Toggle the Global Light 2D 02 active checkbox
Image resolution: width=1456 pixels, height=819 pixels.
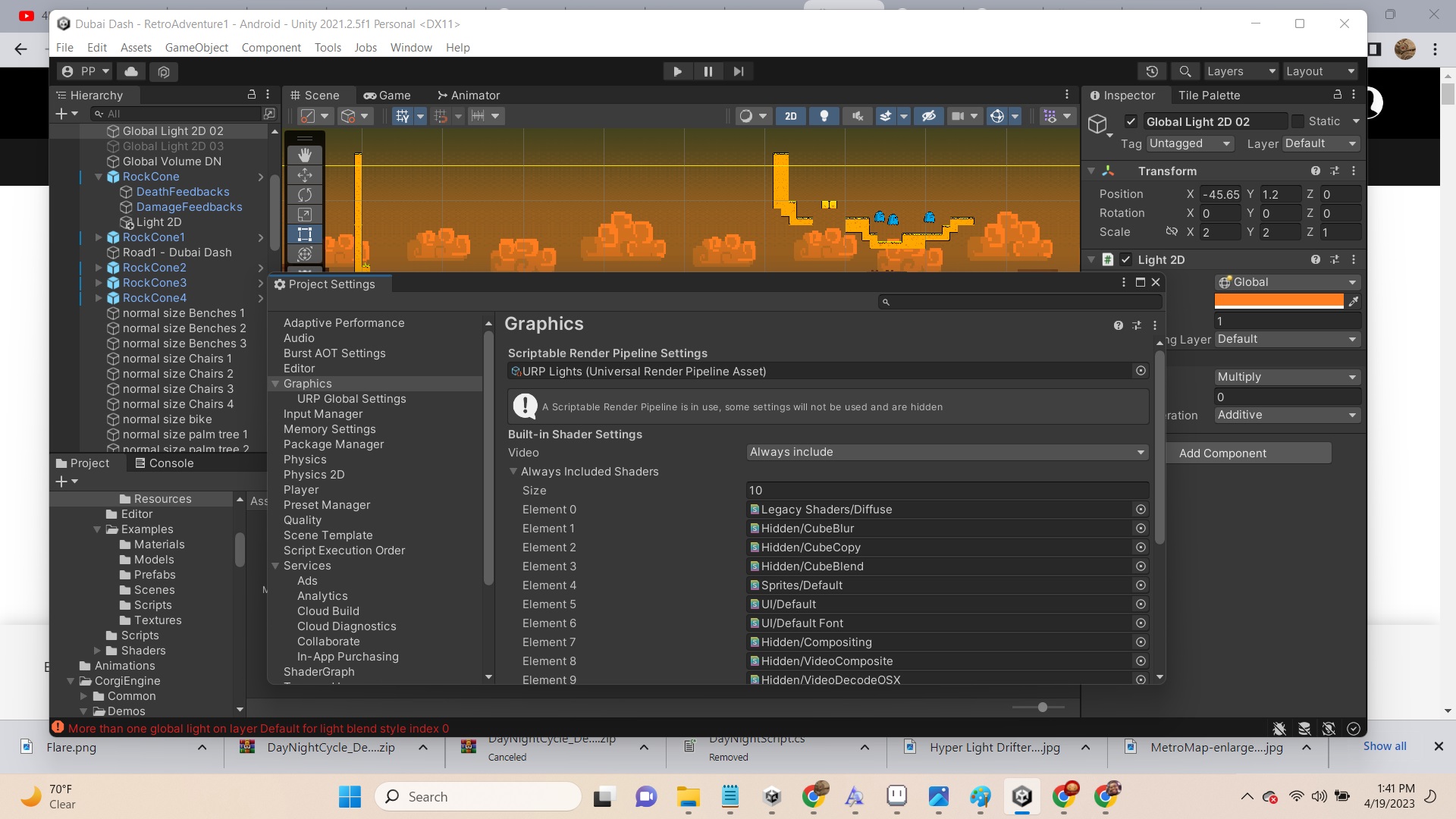[1131, 121]
